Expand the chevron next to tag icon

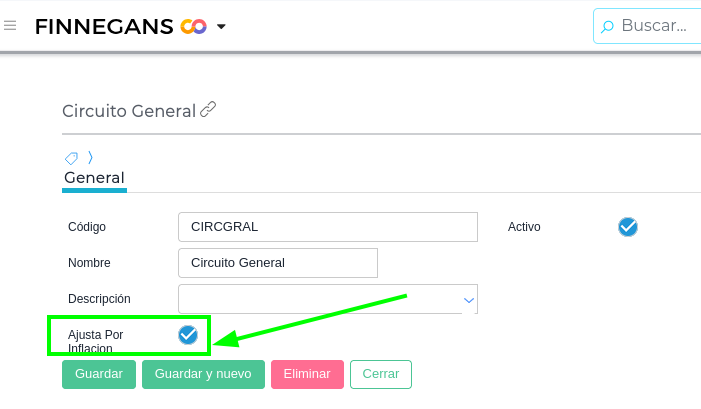click(x=90, y=157)
